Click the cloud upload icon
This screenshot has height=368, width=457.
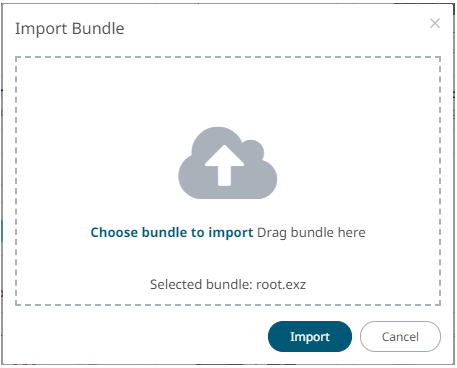click(x=228, y=163)
